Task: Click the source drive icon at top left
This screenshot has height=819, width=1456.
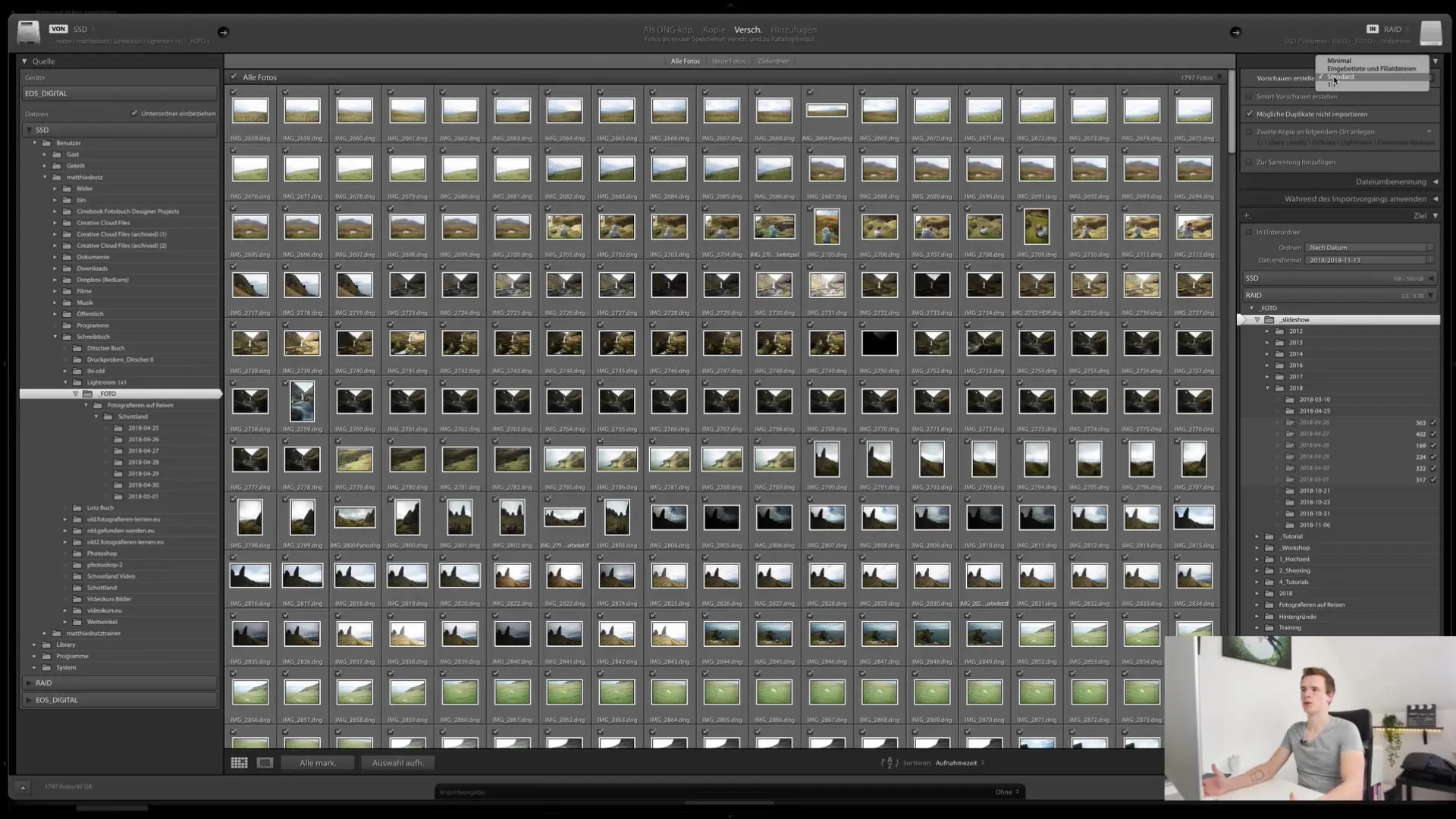Action: coord(28,32)
